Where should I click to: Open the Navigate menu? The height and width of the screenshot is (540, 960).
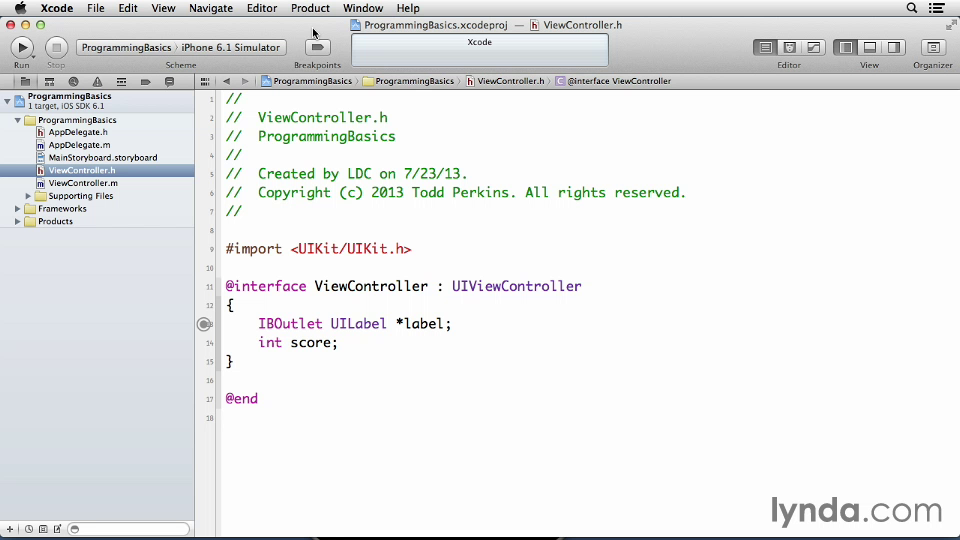click(x=211, y=8)
